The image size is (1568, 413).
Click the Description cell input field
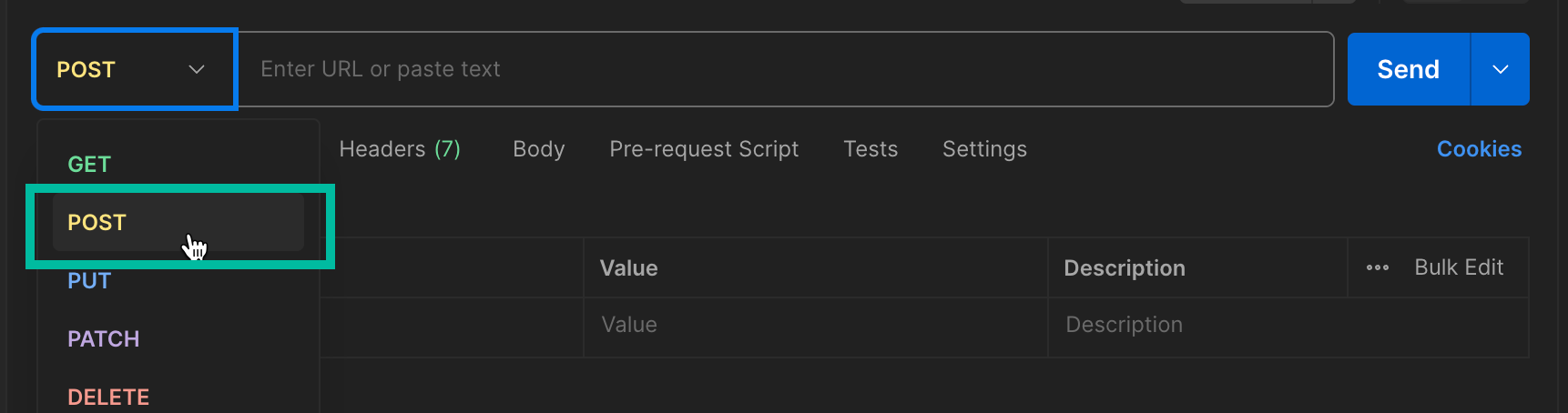pyautogui.click(x=1288, y=325)
